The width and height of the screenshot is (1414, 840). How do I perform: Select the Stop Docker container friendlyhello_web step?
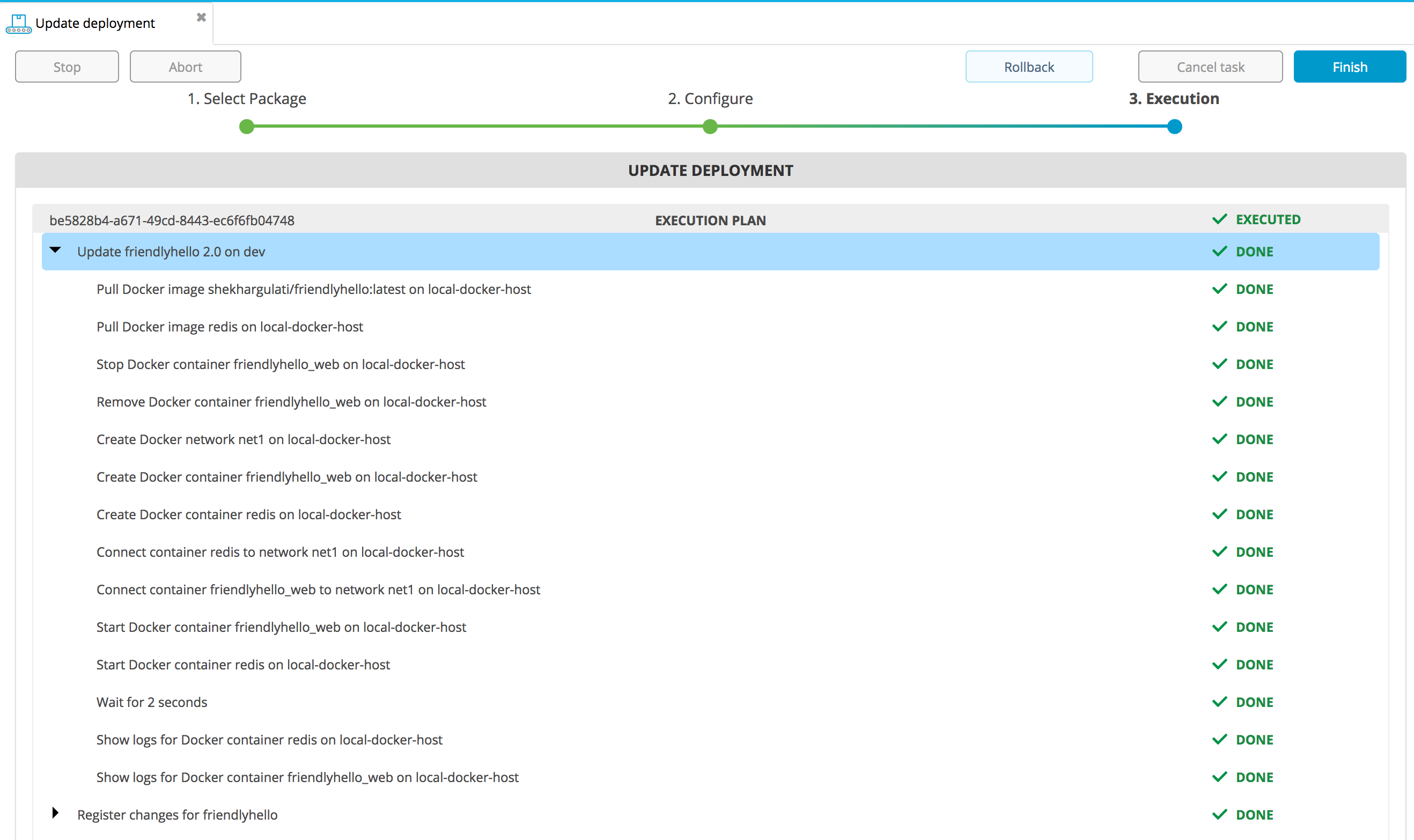pyautogui.click(x=280, y=365)
